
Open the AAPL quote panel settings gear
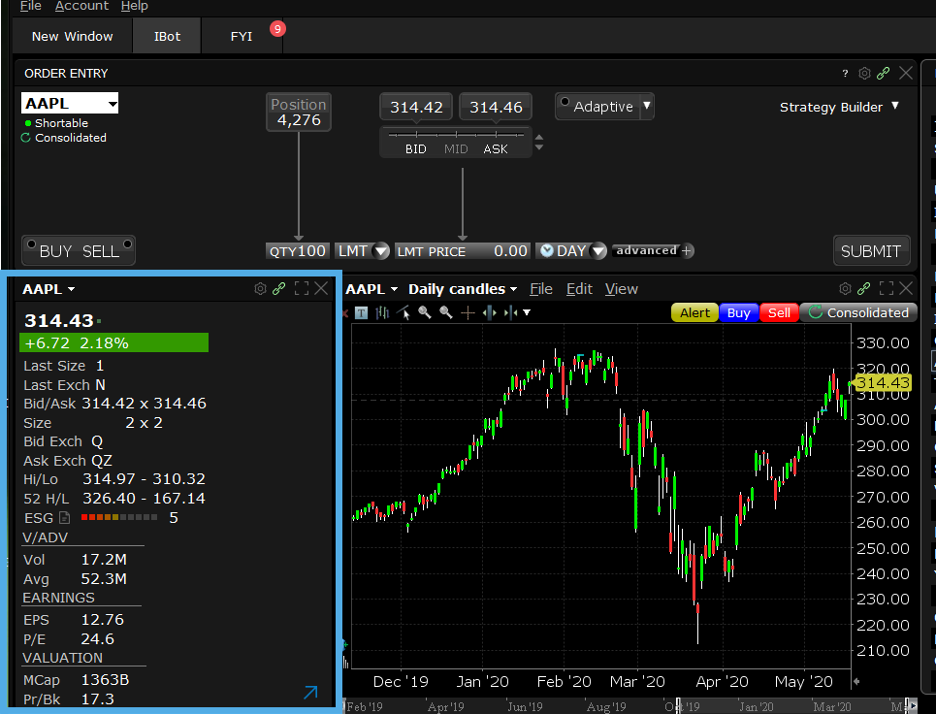[x=260, y=289]
